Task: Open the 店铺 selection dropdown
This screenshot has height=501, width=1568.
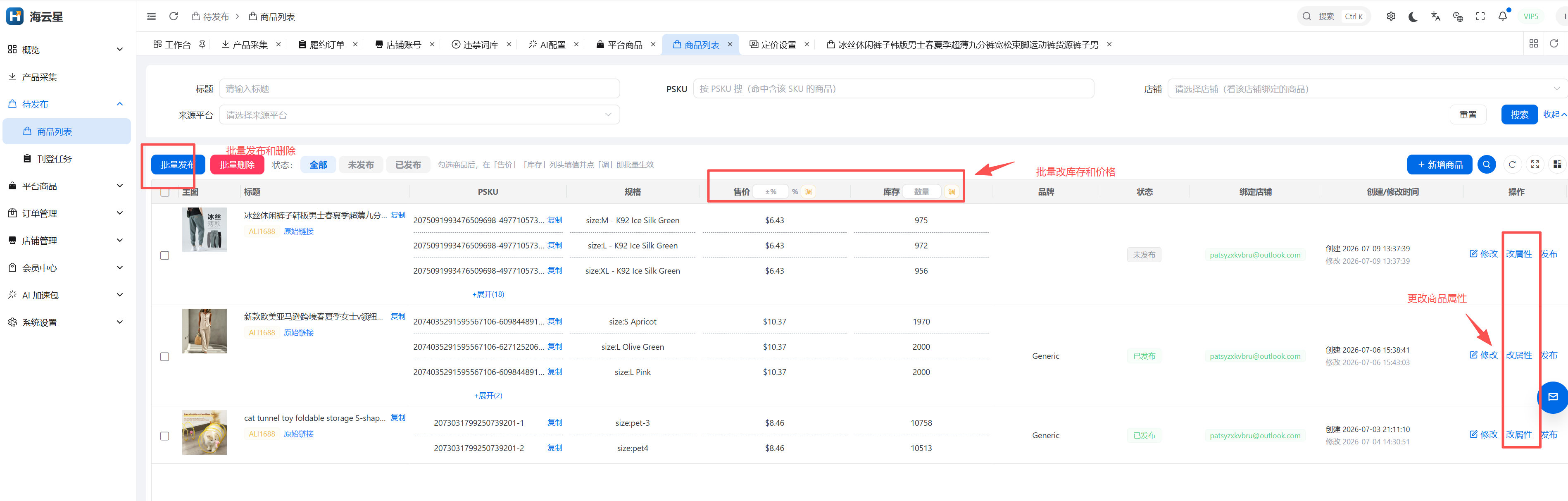Action: [x=1367, y=89]
